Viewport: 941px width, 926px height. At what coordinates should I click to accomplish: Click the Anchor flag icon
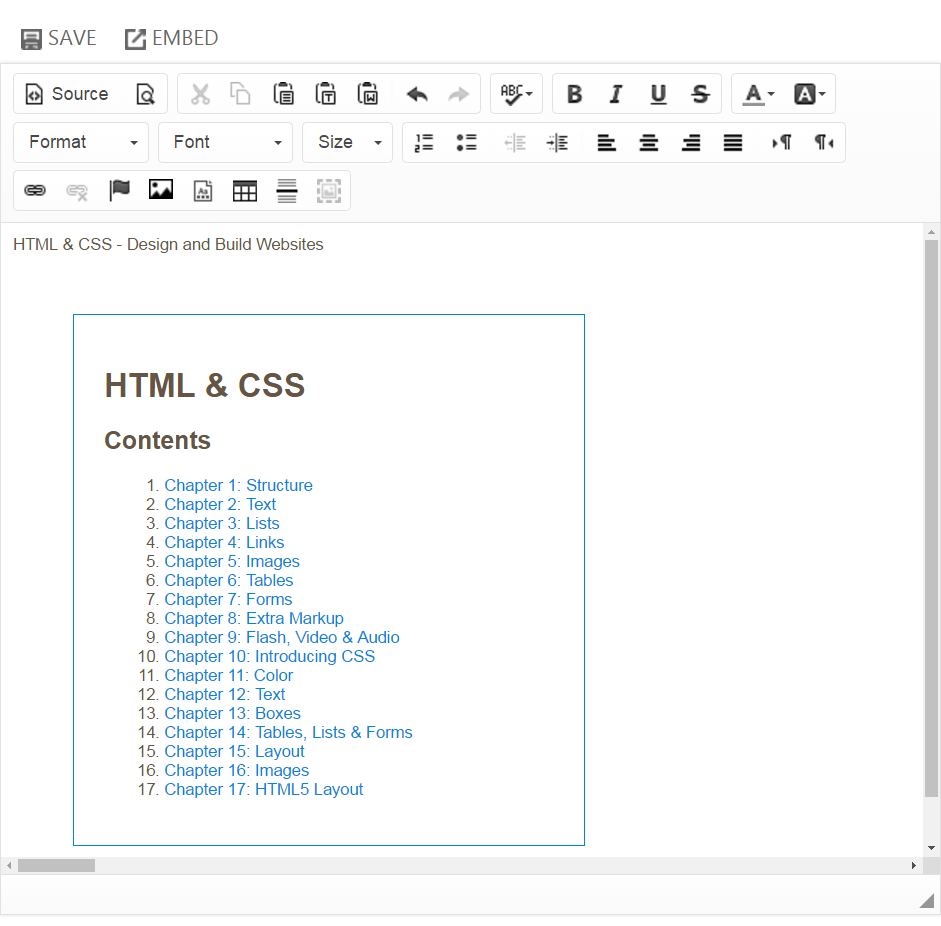click(x=120, y=190)
